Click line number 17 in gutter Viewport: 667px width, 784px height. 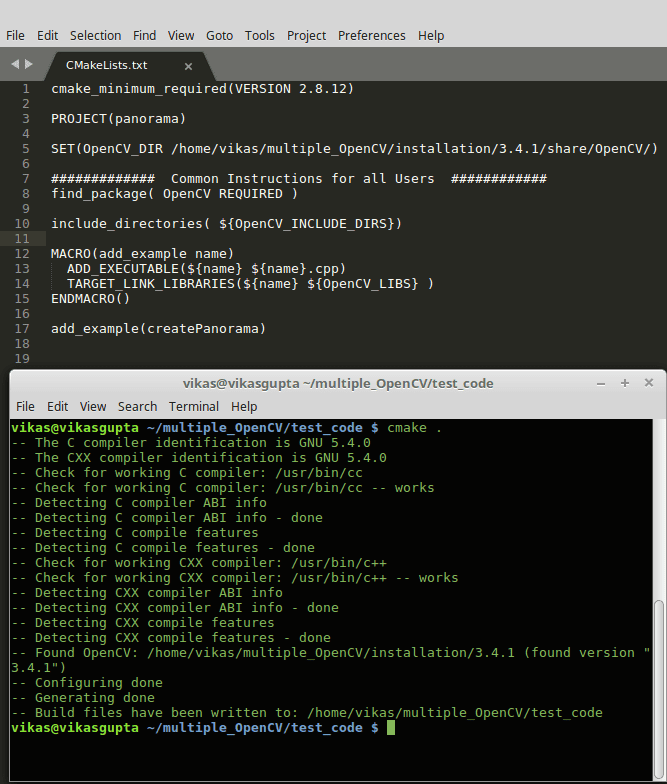(x=22, y=328)
